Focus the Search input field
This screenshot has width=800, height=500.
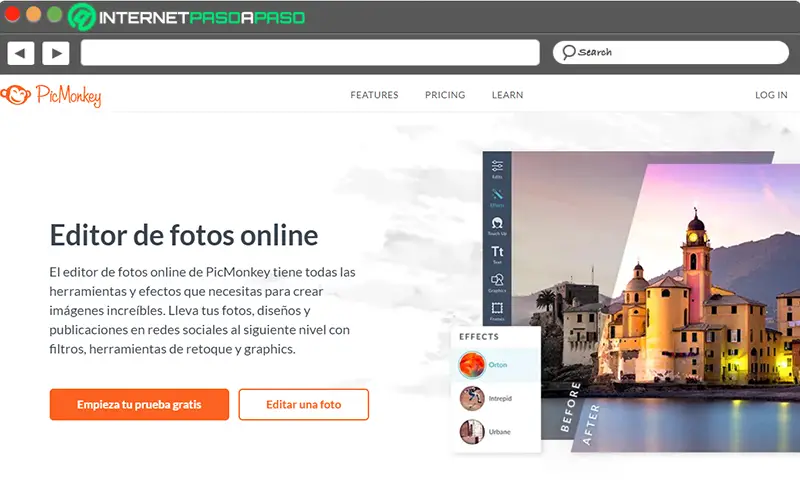point(670,52)
